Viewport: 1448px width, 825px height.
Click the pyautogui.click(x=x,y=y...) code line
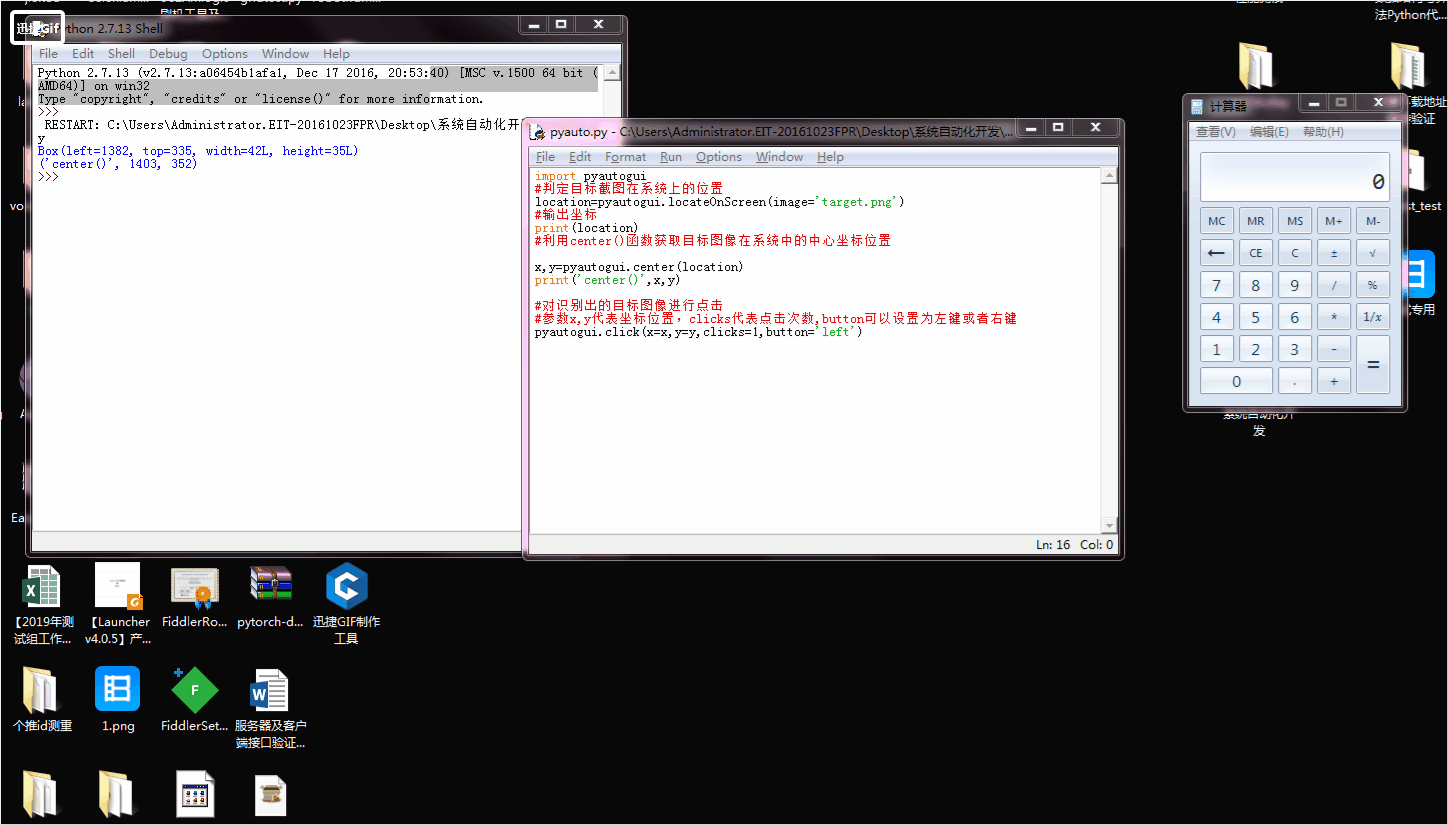coord(698,332)
